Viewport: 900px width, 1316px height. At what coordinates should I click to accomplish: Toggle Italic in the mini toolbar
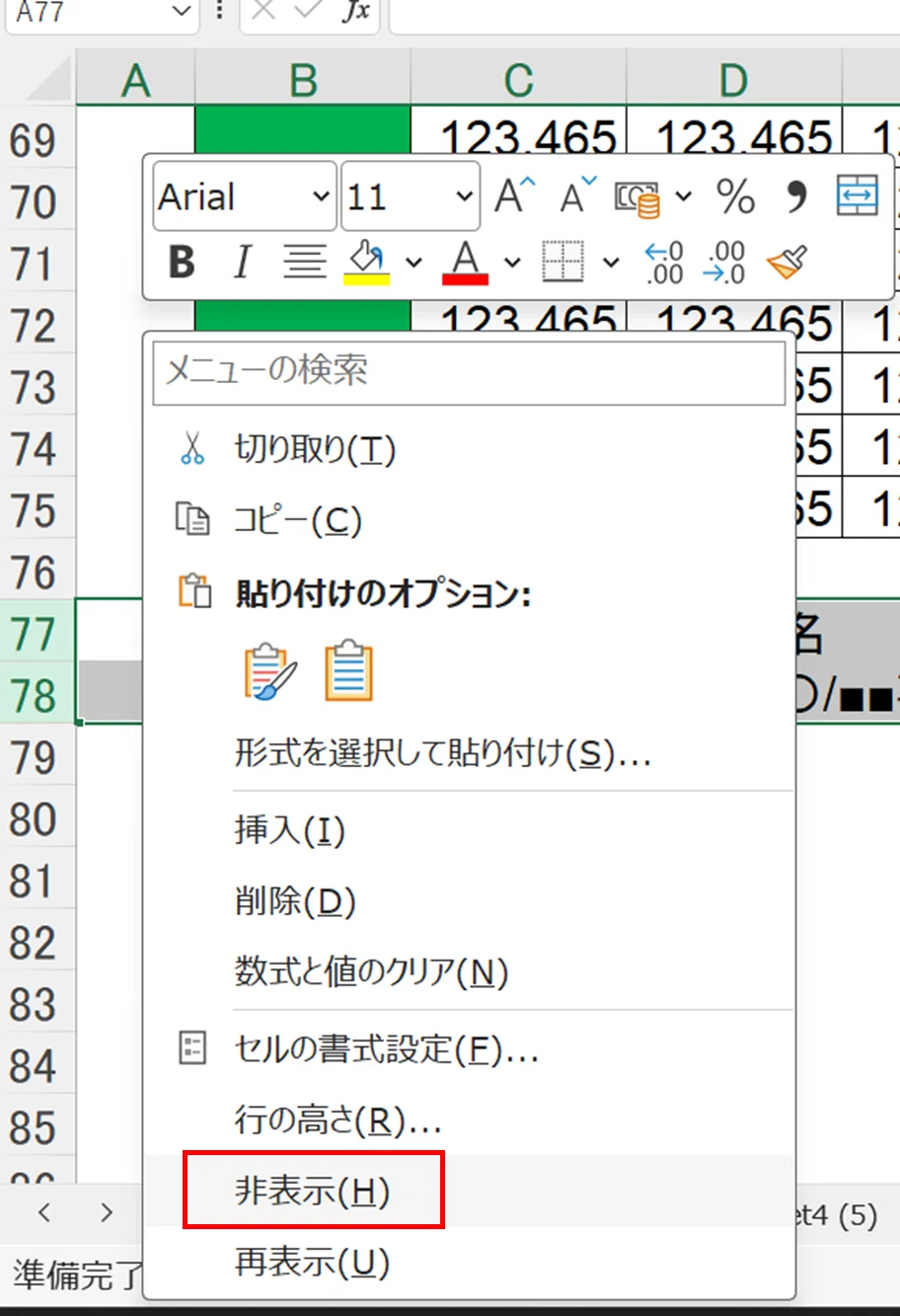tap(242, 263)
